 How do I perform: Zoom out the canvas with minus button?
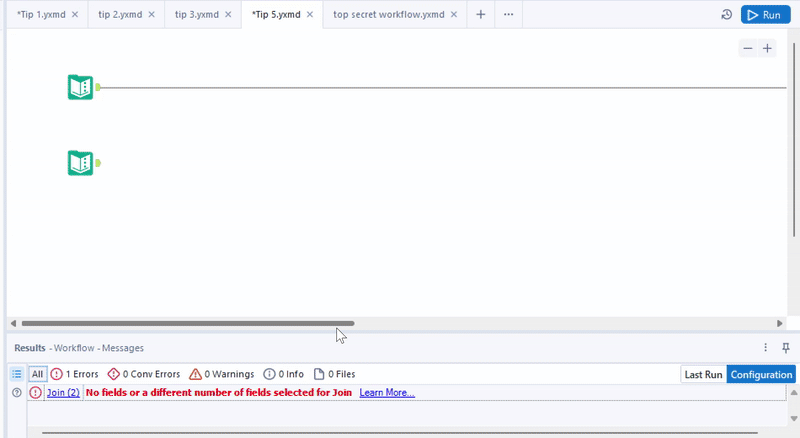[x=748, y=48]
